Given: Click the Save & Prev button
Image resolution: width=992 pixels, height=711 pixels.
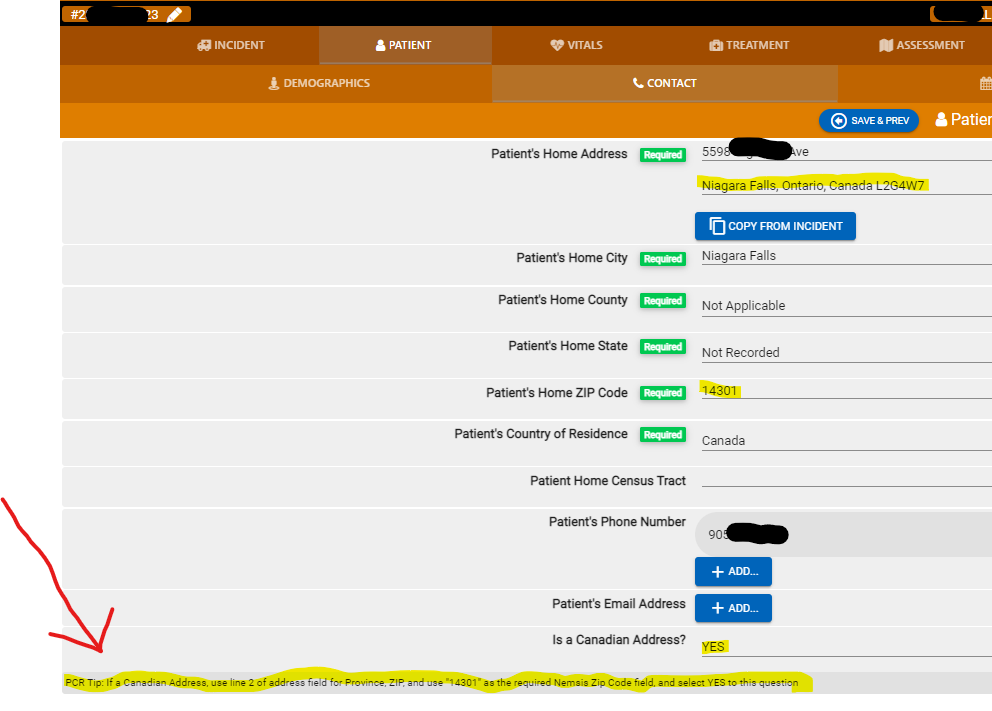Looking at the screenshot, I should point(869,120).
